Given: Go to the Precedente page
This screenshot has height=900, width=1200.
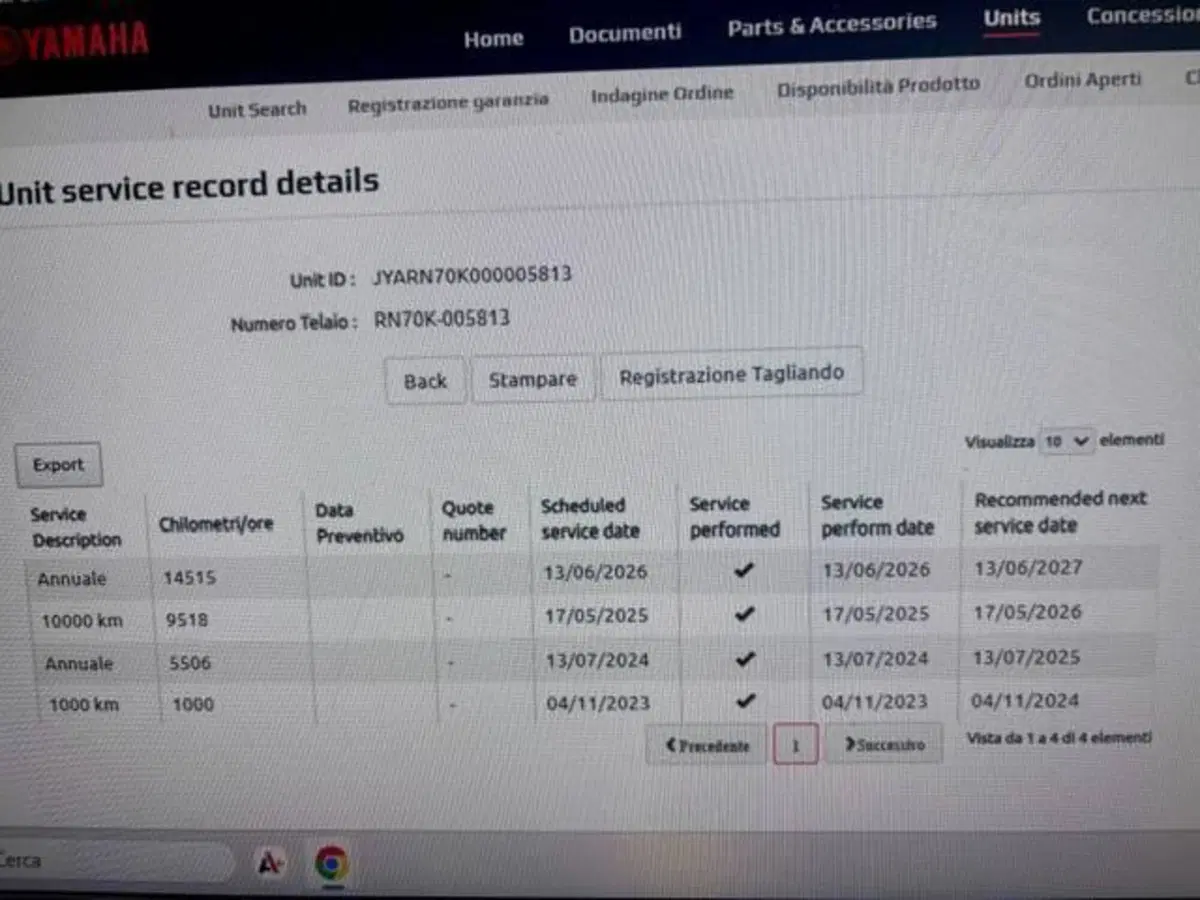Looking at the screenshot, I should 706,745.
